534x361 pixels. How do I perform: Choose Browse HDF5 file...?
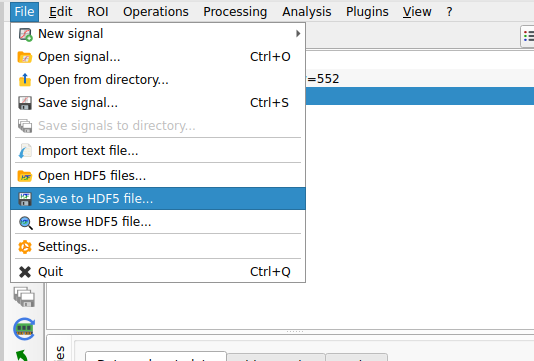(x=158, y=222)
